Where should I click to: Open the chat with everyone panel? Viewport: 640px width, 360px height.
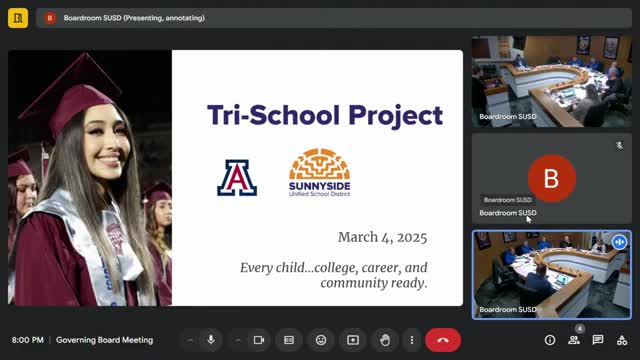pyautogui.click(x=598, y=340)
